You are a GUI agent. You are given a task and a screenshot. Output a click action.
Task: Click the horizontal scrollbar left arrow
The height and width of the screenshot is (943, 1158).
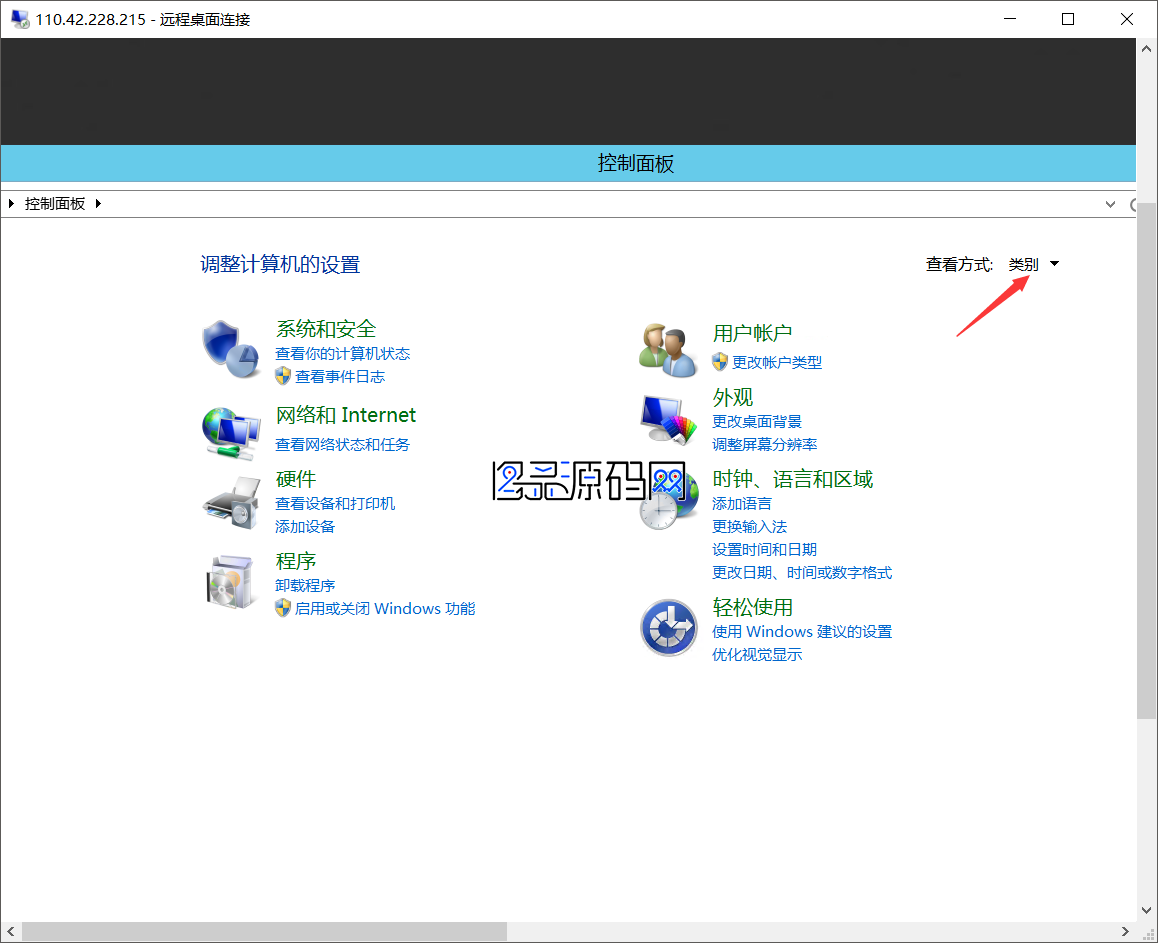tap(10, 931)
